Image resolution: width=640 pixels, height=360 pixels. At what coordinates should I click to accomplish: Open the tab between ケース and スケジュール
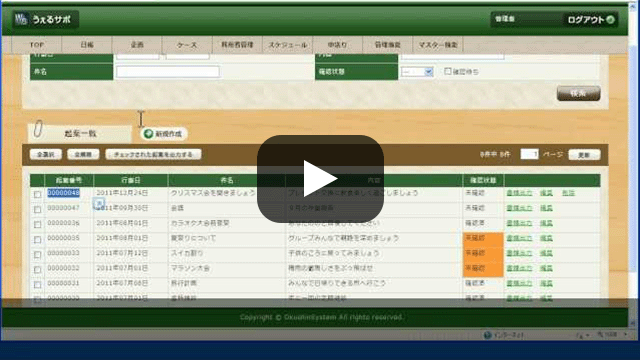[238, 45]
